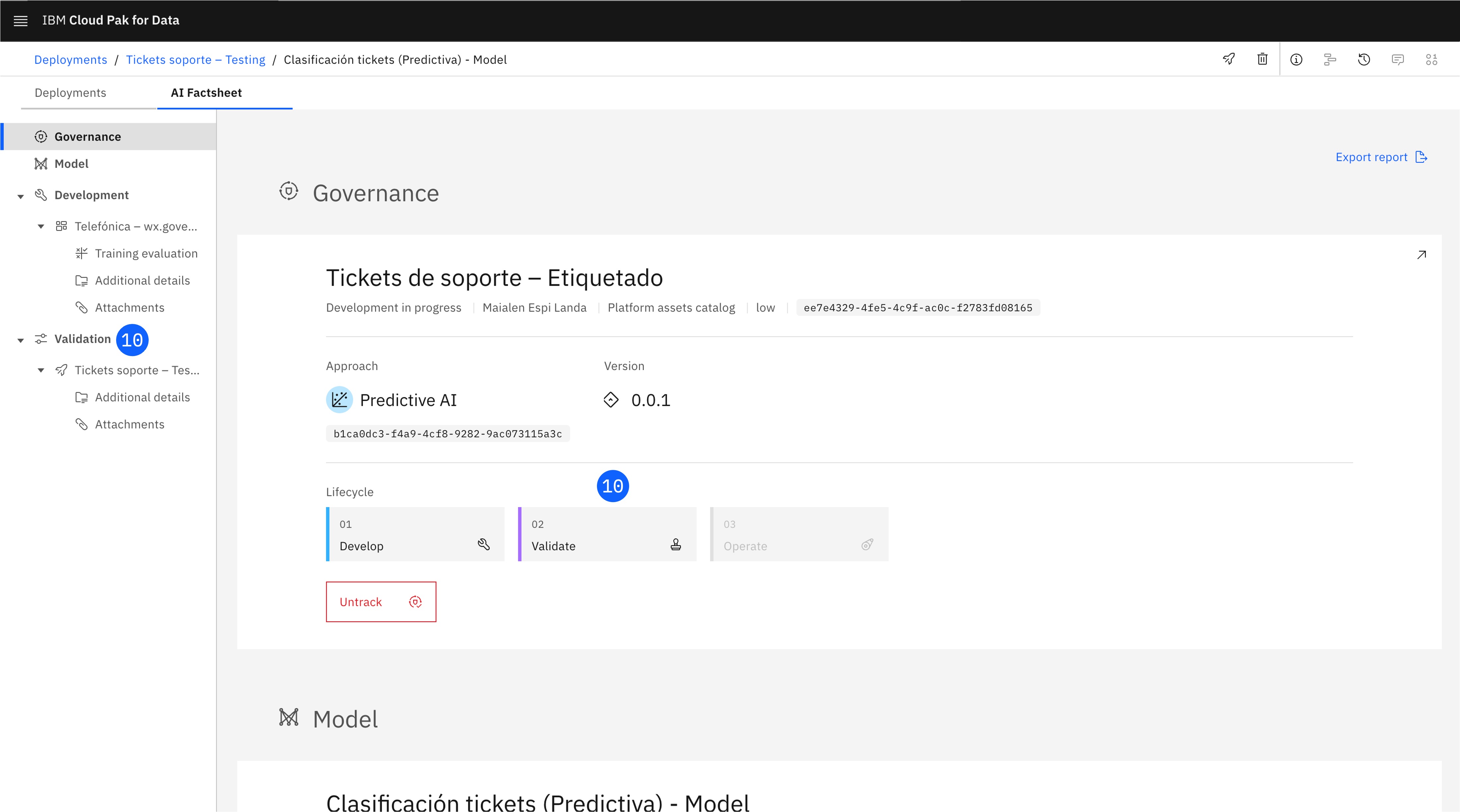Viewport: 1460px width, 812px height.
Task: Click the Untrack button's shield icon
Action: pos(415,602)
